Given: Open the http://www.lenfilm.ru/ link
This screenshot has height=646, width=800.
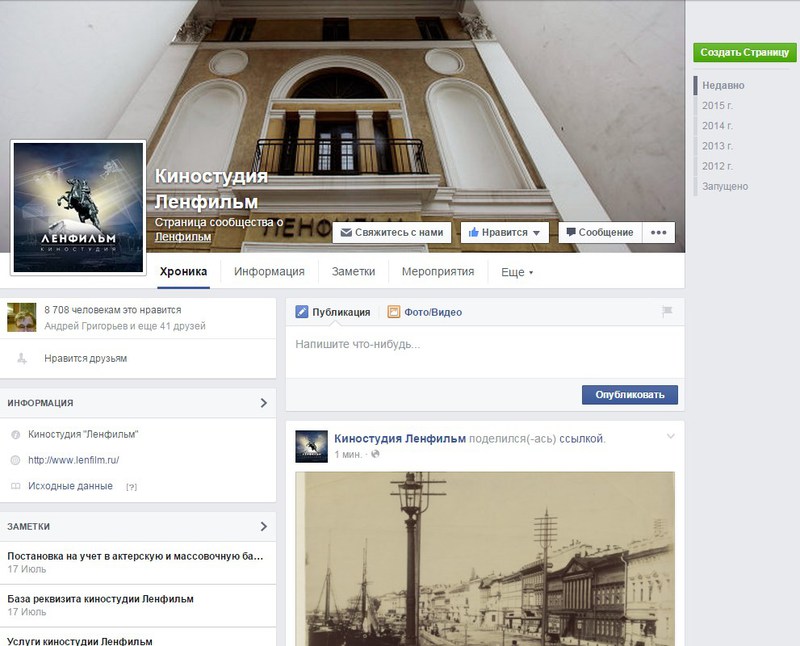Looking at the screenshot, I should click(73, 460).
